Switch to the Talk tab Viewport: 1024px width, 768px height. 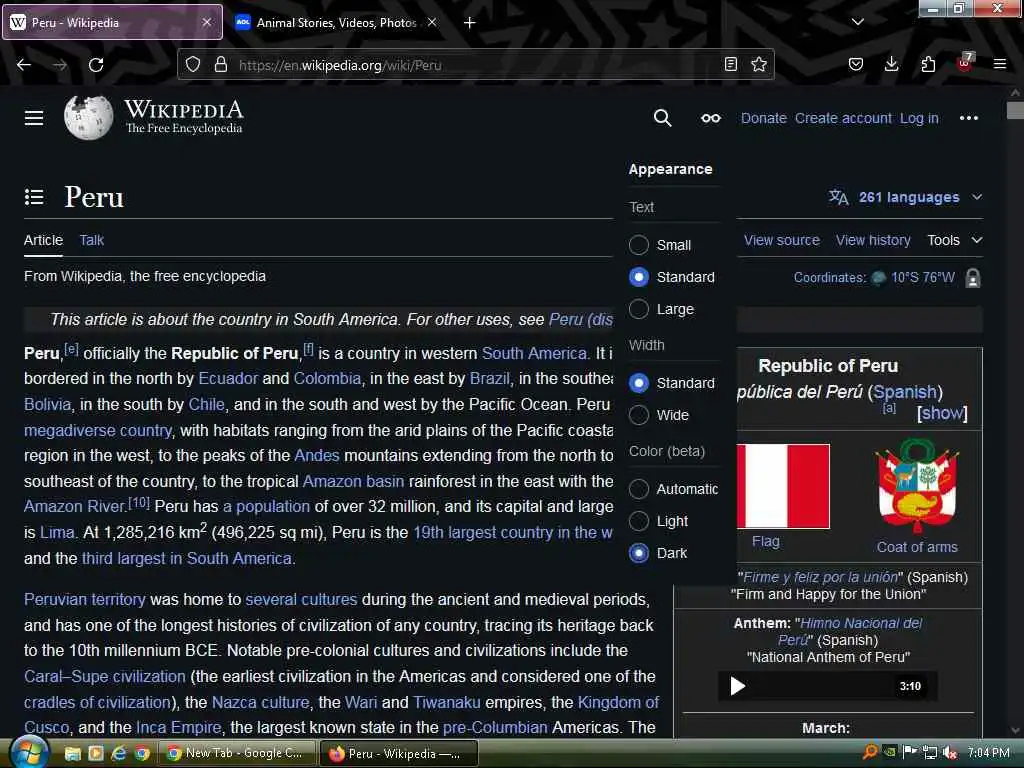point(91,240)
